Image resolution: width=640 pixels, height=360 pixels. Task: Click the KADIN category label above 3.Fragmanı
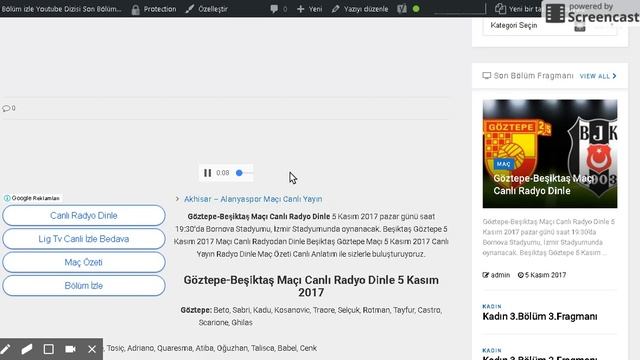492,306
